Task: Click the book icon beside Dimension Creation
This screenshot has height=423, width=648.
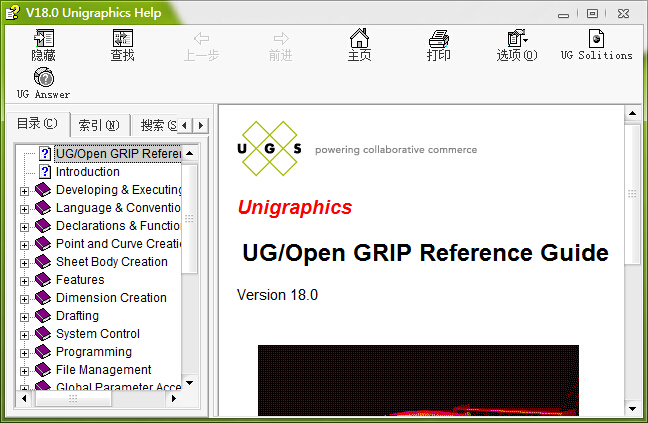Action: [x=43, y=297]
